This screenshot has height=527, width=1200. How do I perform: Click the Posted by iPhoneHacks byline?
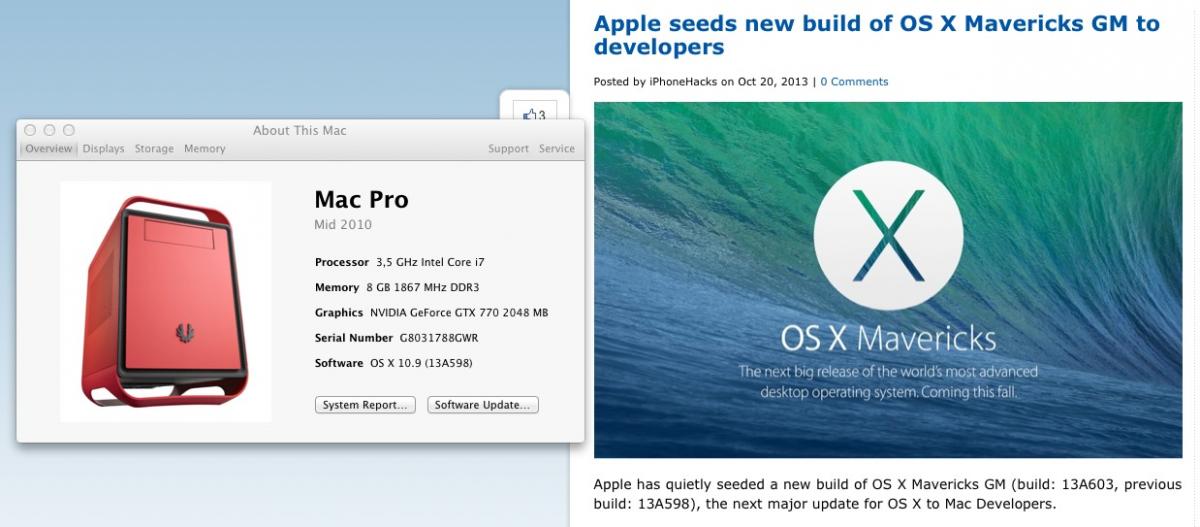pos(662,82)
